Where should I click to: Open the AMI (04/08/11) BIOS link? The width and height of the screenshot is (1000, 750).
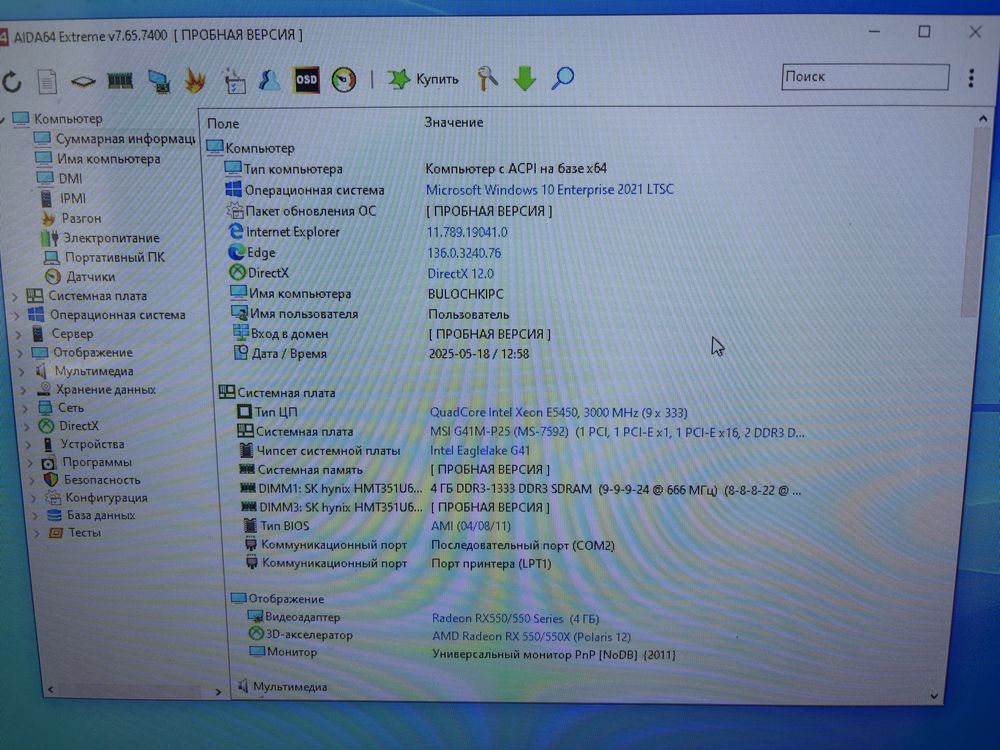click(471, 526)
